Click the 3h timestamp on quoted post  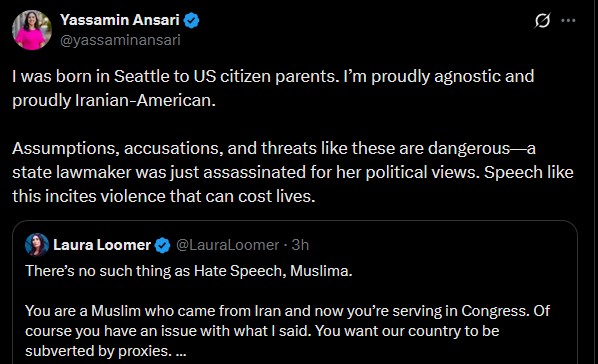point(300,245)
